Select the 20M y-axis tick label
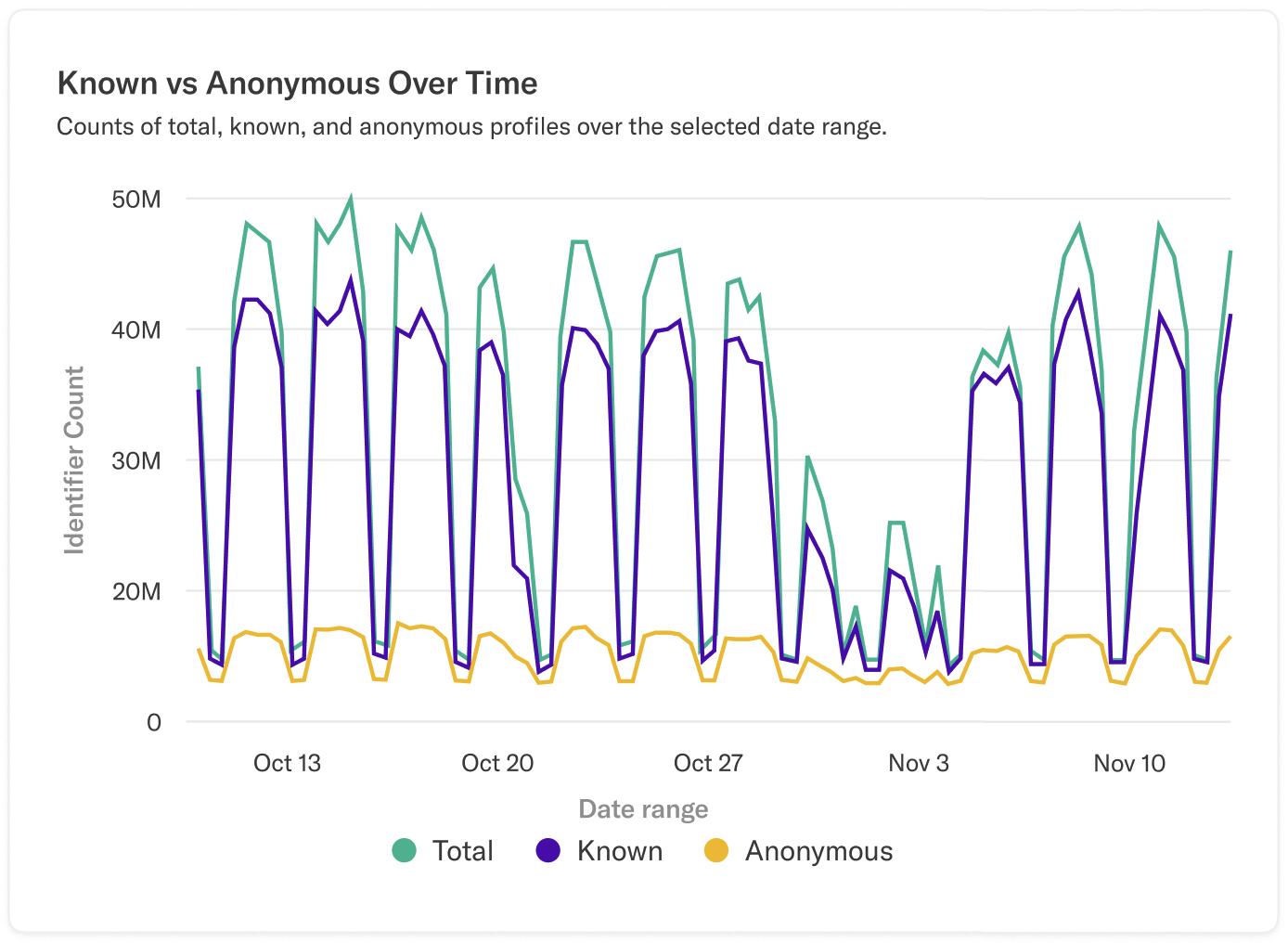 click(x=136, y=592)
